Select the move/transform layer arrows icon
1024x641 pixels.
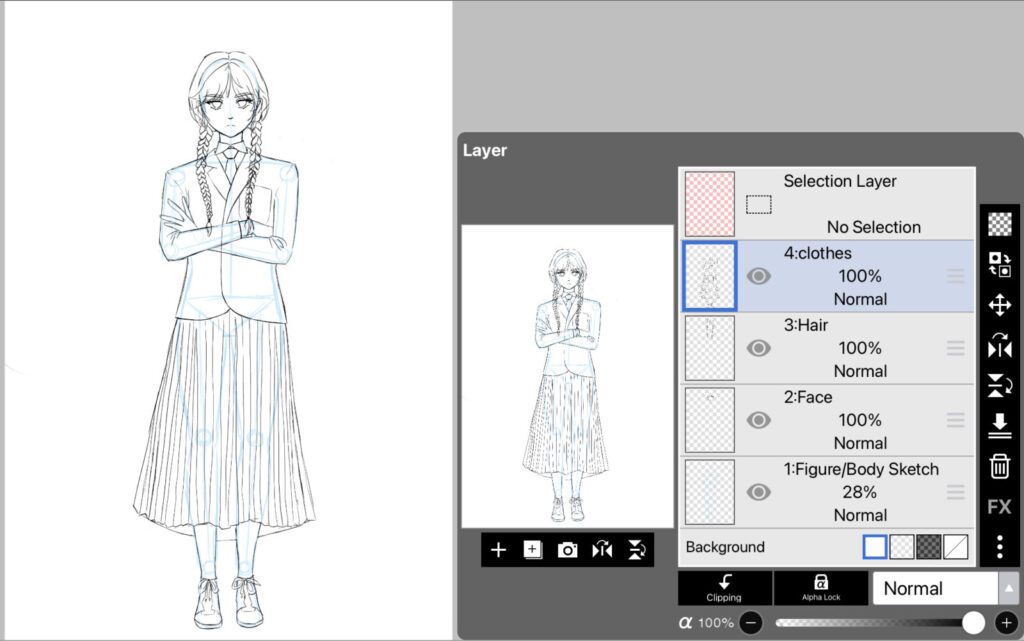[999, 305]
